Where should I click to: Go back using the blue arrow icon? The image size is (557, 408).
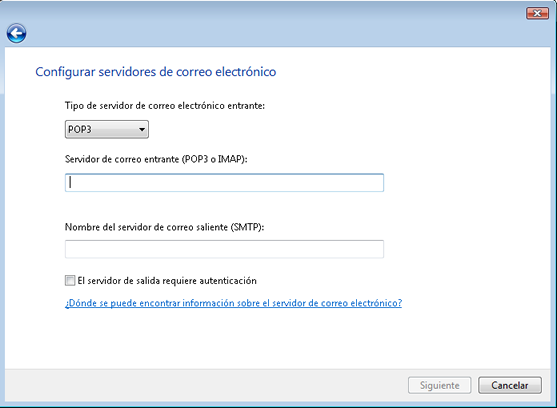(16, 33)
